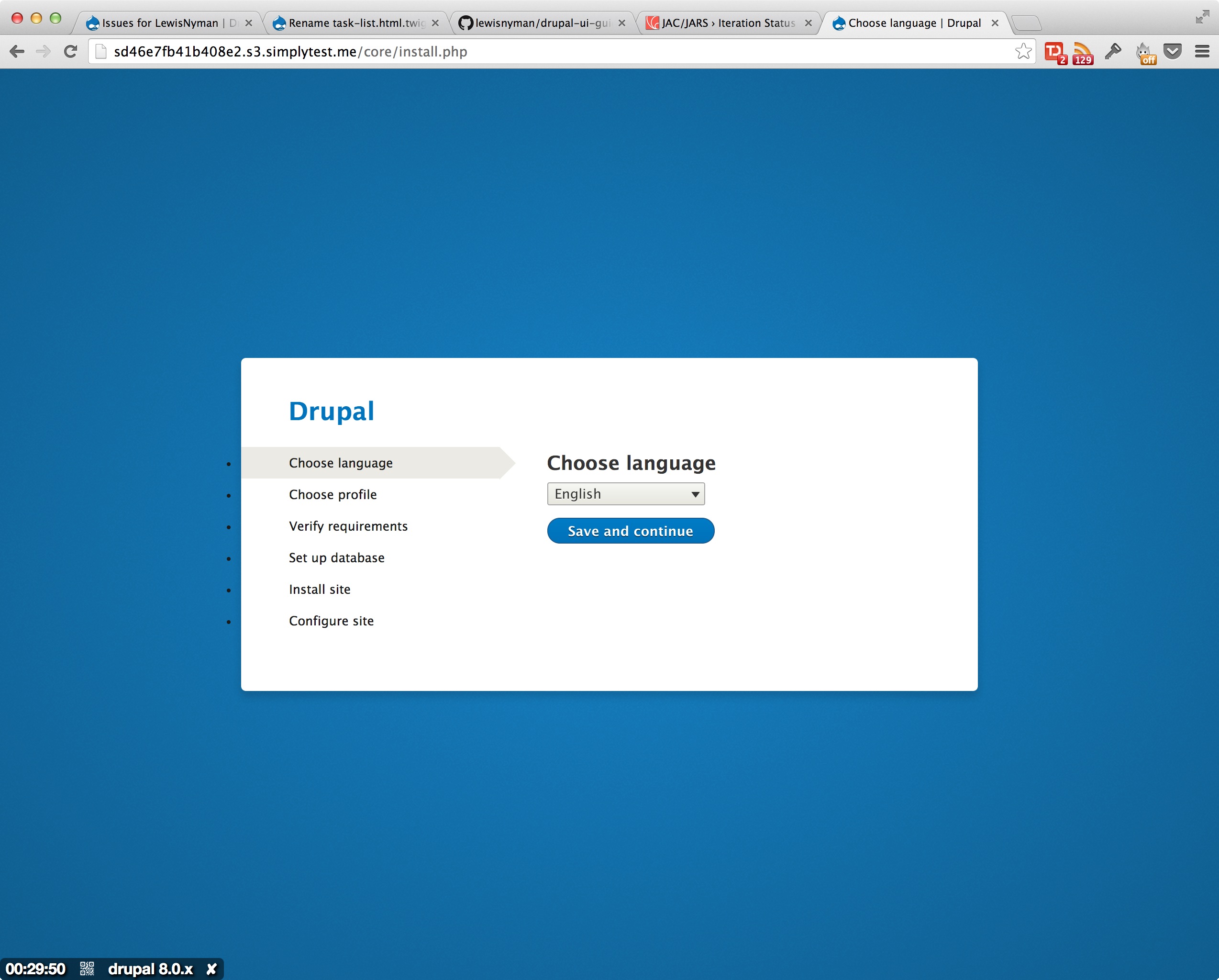
Task: Bookmark the page with the star icon
Action: [x=1023, y=52]
